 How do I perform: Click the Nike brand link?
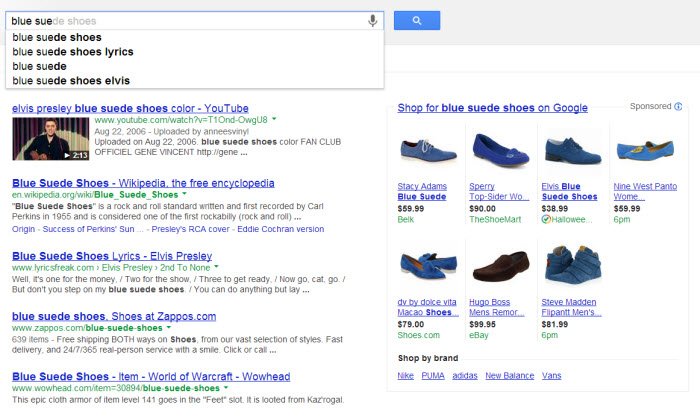[405, 376]
